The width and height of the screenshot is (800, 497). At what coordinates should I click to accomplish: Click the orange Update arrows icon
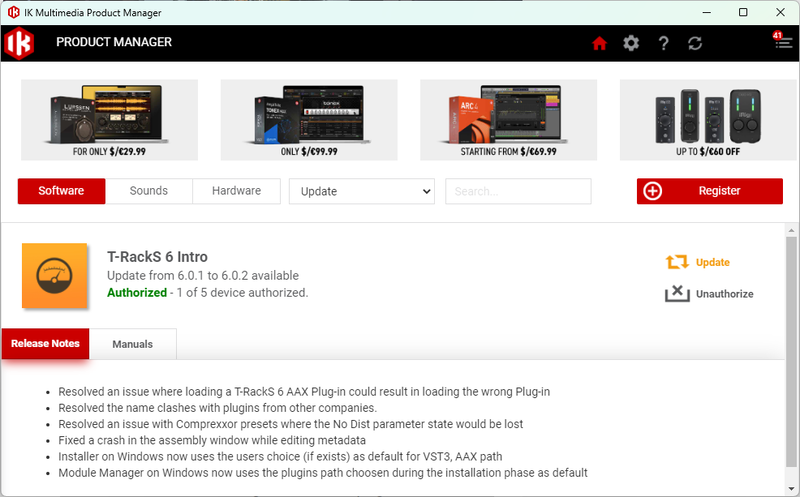click(x=677, y=262)
